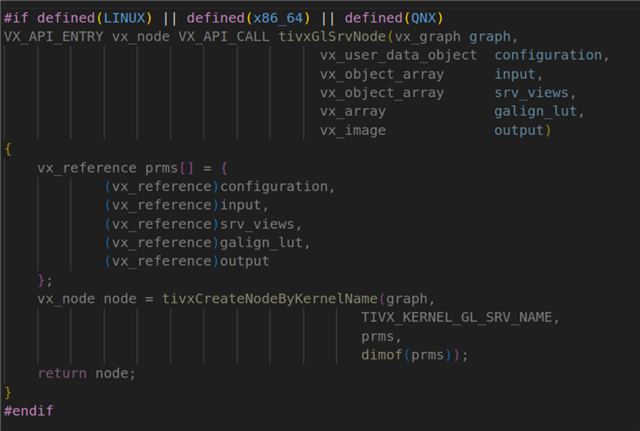Click the (vx_reference)input cast line

coord(187,205)
